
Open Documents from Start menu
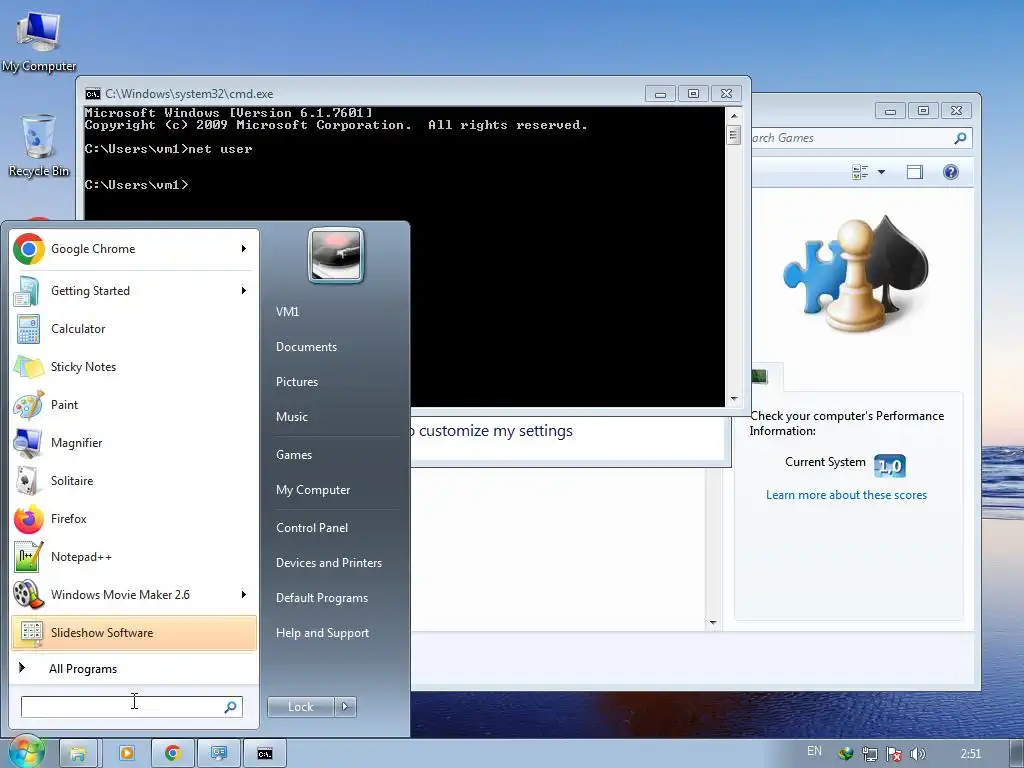coord(306,347)
